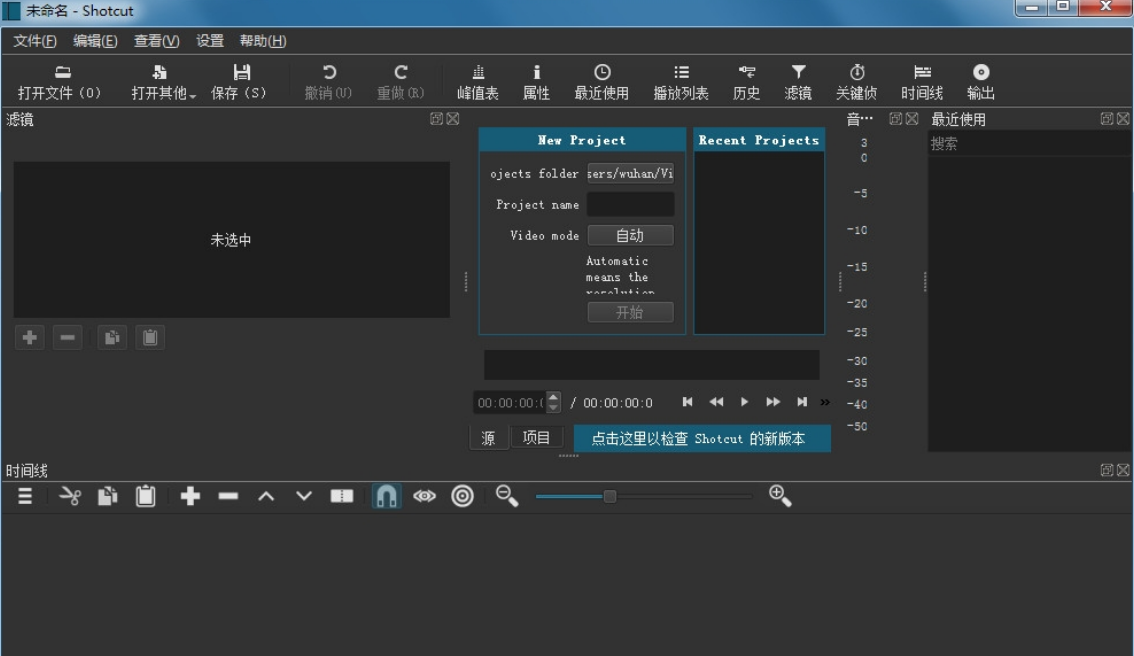The height and width of the screenshot is (656, 1134).
Task: Open the 历史 history panel
Action: click(746, 82)
